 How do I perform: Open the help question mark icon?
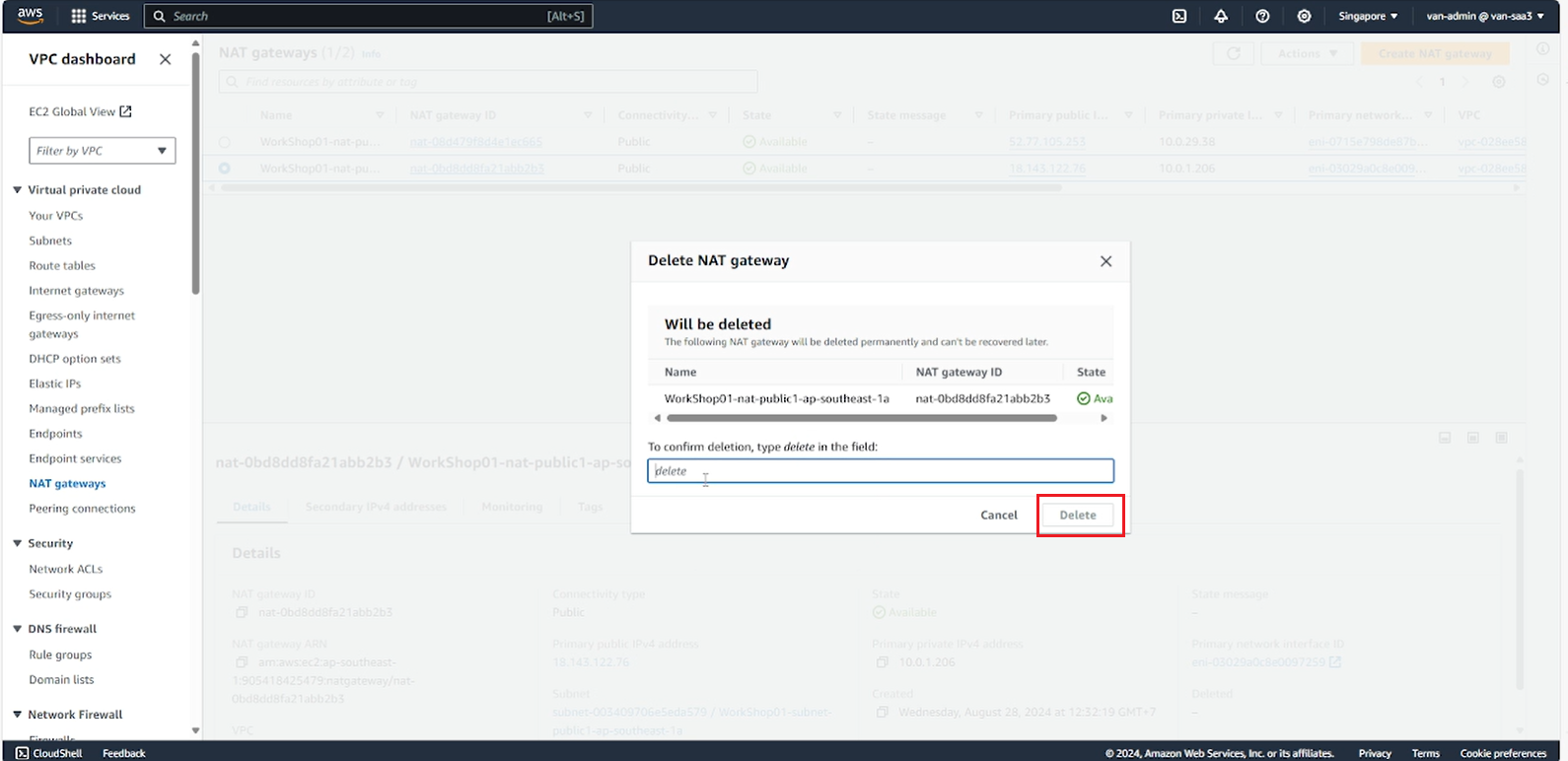tap(1262, 16)
